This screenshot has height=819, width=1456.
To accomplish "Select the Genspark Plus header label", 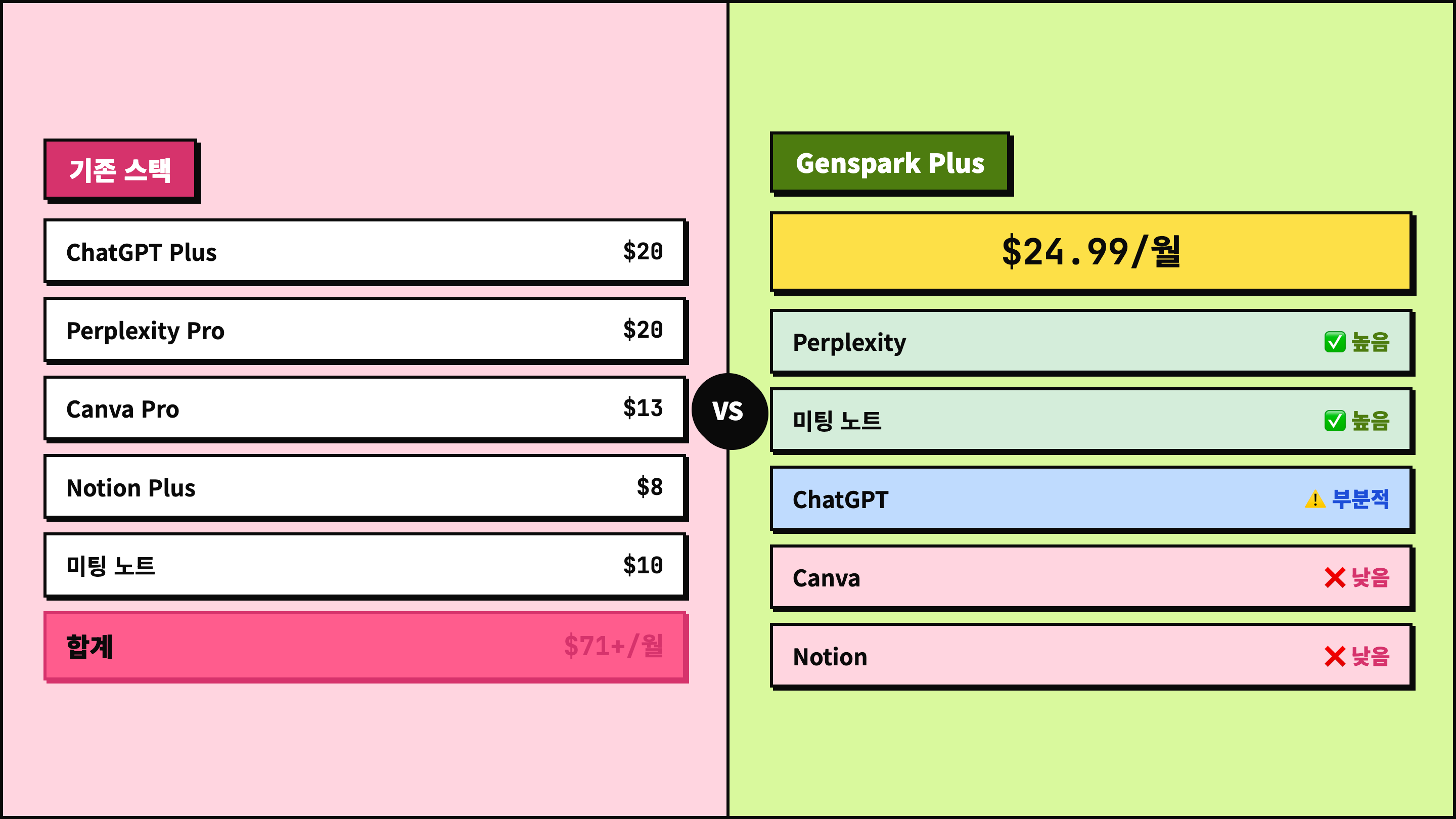I will [x=890, y=163].
